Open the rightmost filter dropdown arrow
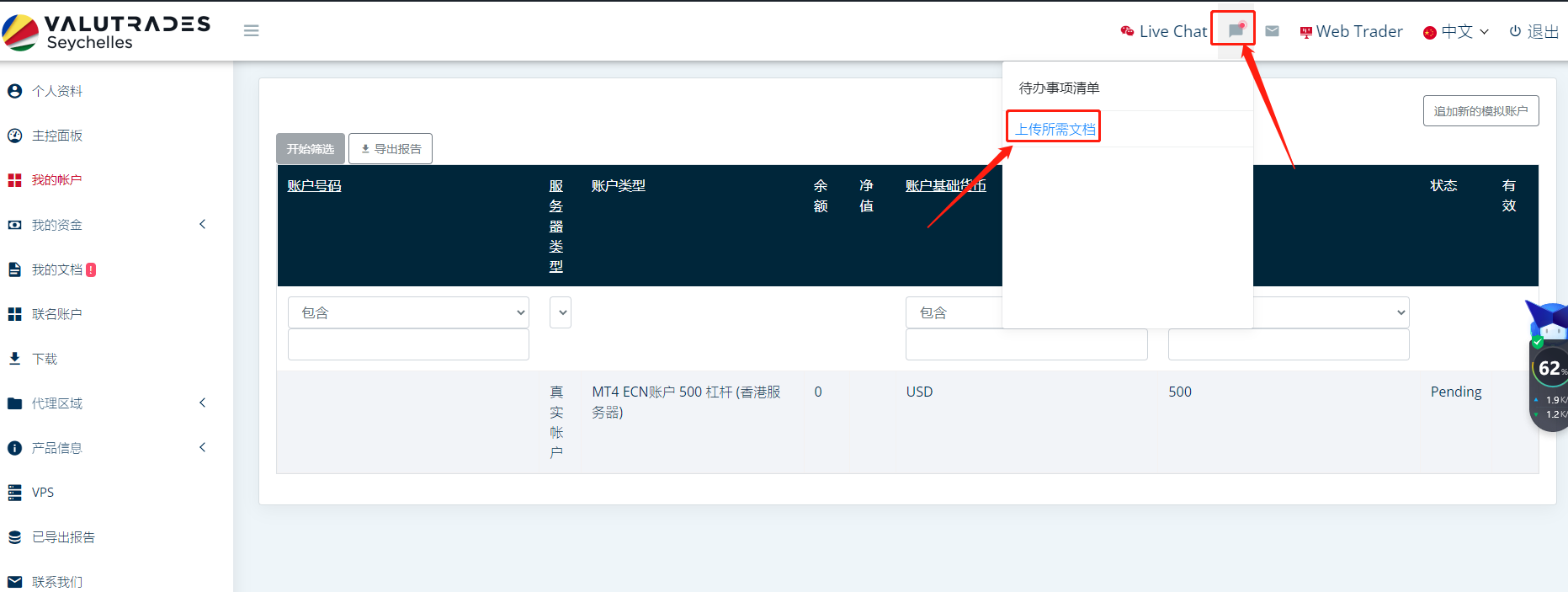The height and width of the screenshot is (592, 1568). [x=1401, y=312]
